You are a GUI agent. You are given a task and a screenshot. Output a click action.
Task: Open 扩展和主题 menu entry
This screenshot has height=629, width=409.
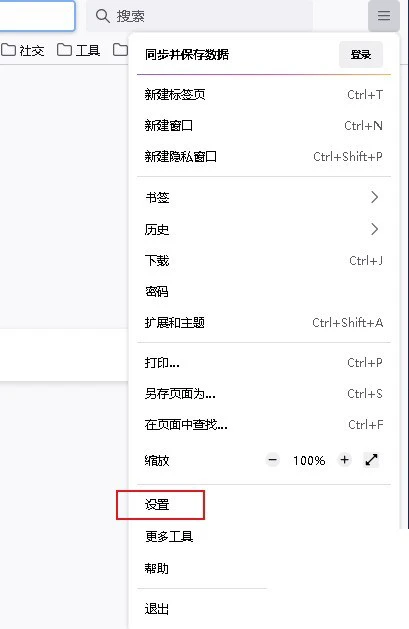pyautogui.click(x=263, y=323)
